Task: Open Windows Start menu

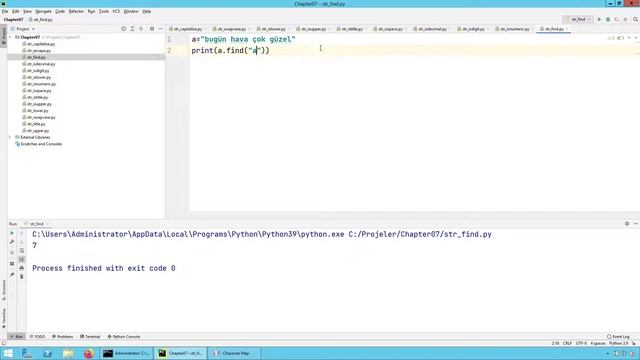Action: tap(8, 353)
